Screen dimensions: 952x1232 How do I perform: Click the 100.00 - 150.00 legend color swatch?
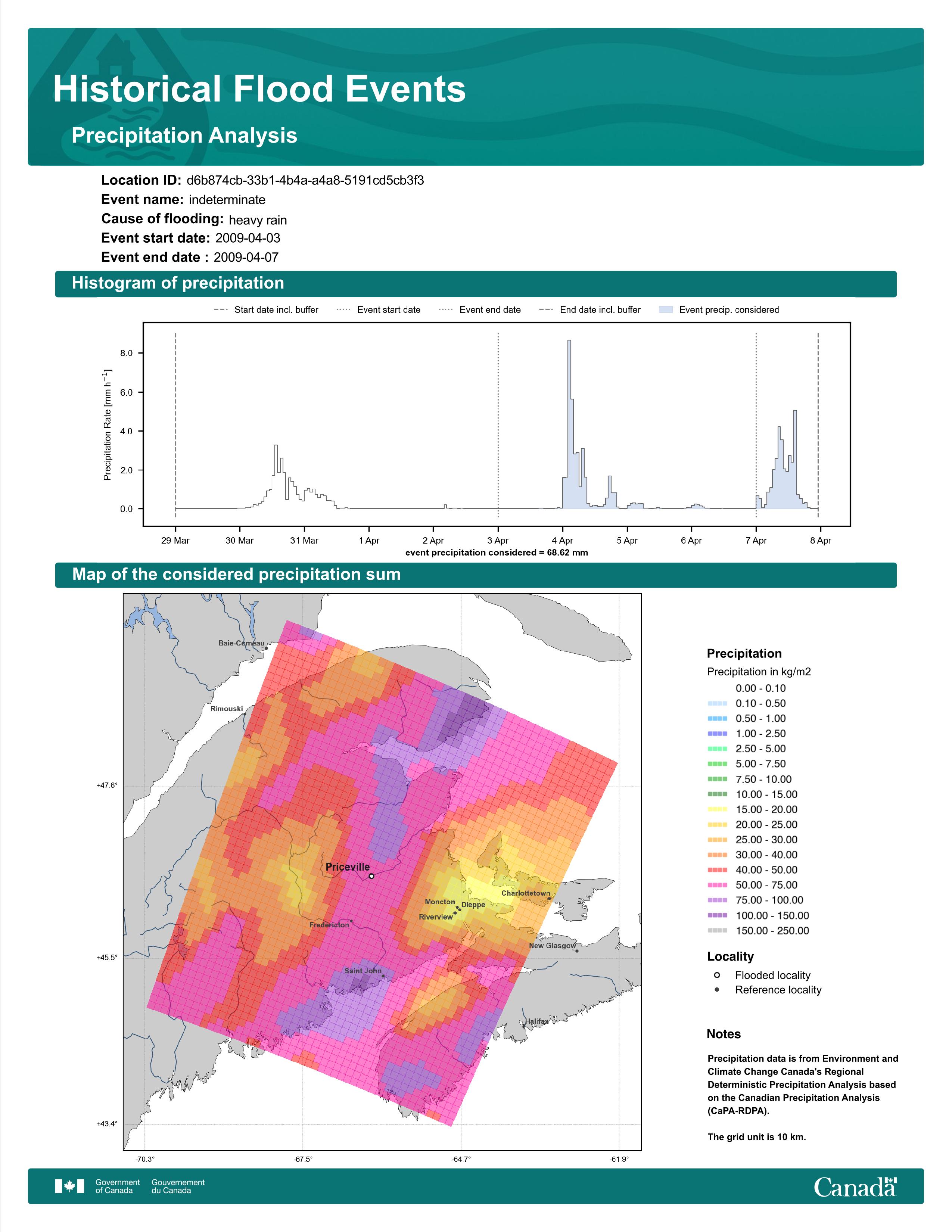[717, 915]
